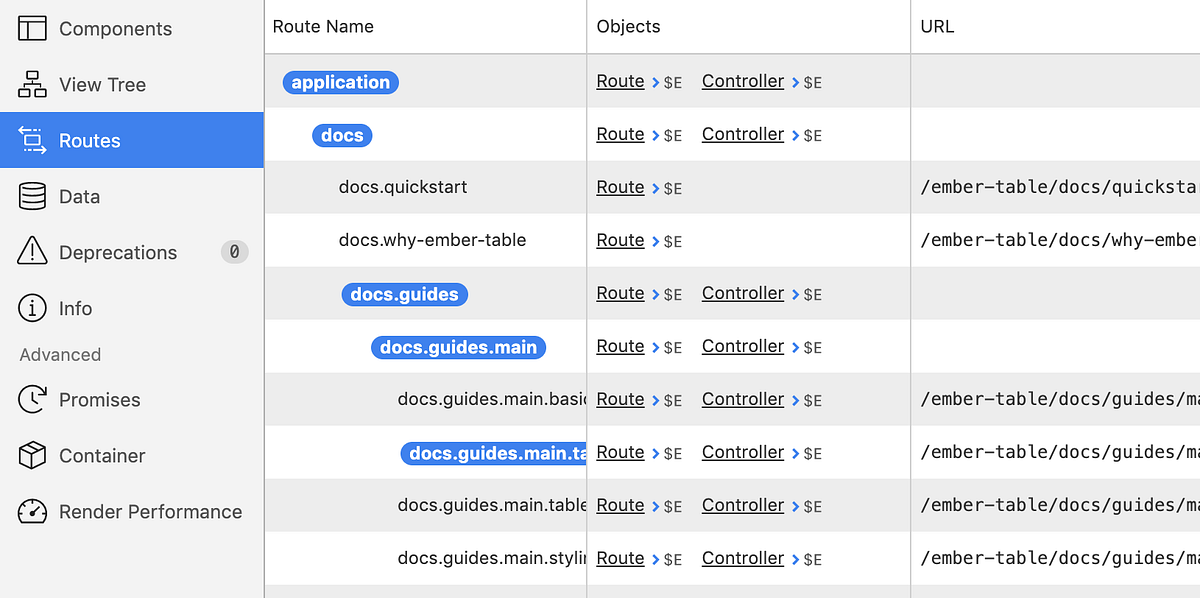The height and width of the screenshot is (598, 1200).
Task: Click the View Tree icon
Action: coord(31,84)
